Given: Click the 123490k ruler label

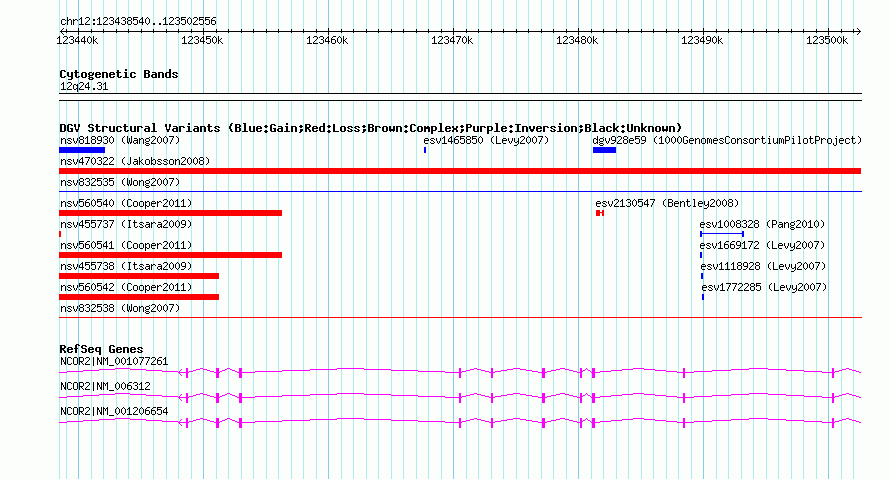Looking at the screenshot, I should click(702, 40).
